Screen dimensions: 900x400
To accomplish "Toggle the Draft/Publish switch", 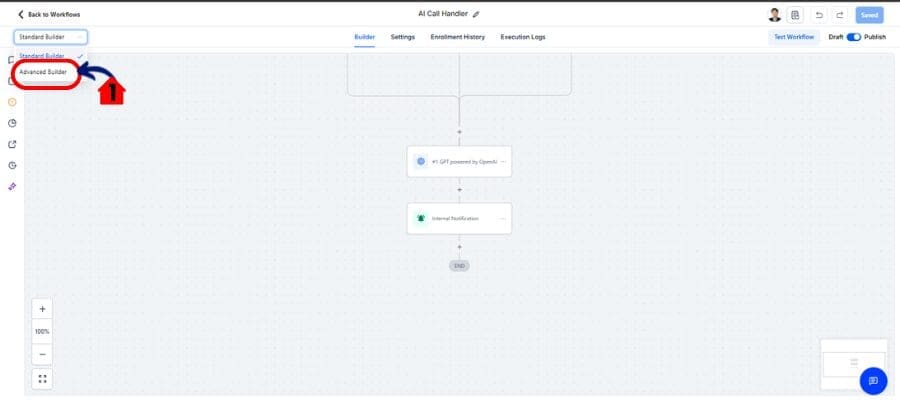I will [853, 37].
